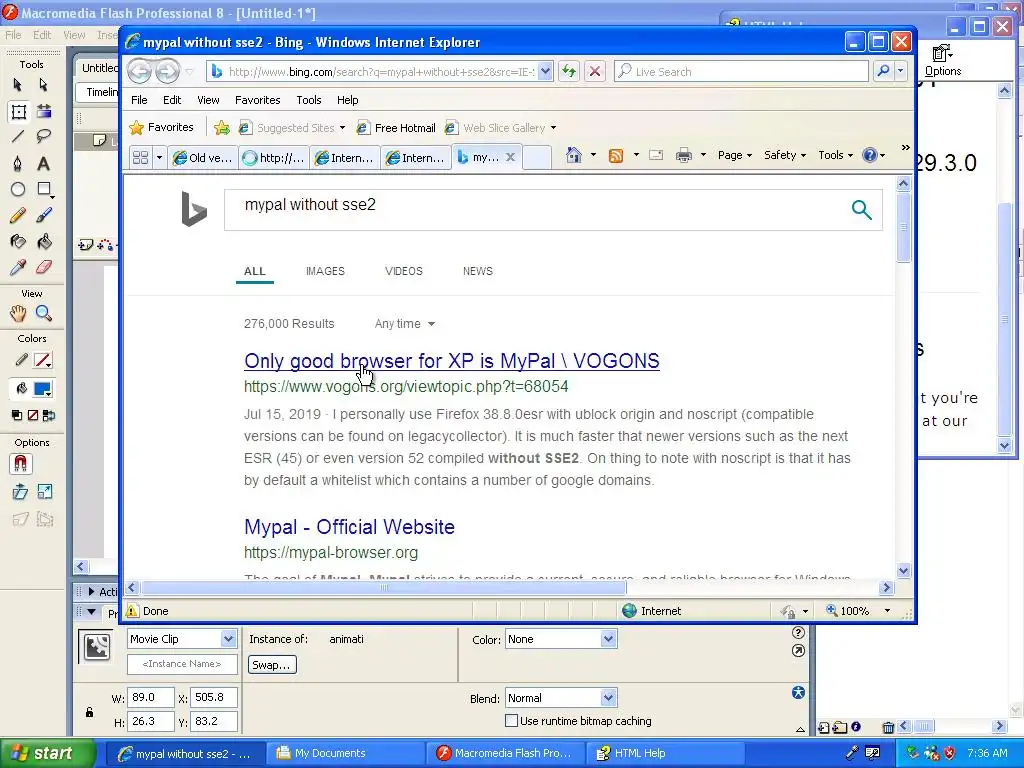The height and width of the screenshot is (768, 1024).
Task: Select the Subselection tool in Flash
Action: (44, 85)
